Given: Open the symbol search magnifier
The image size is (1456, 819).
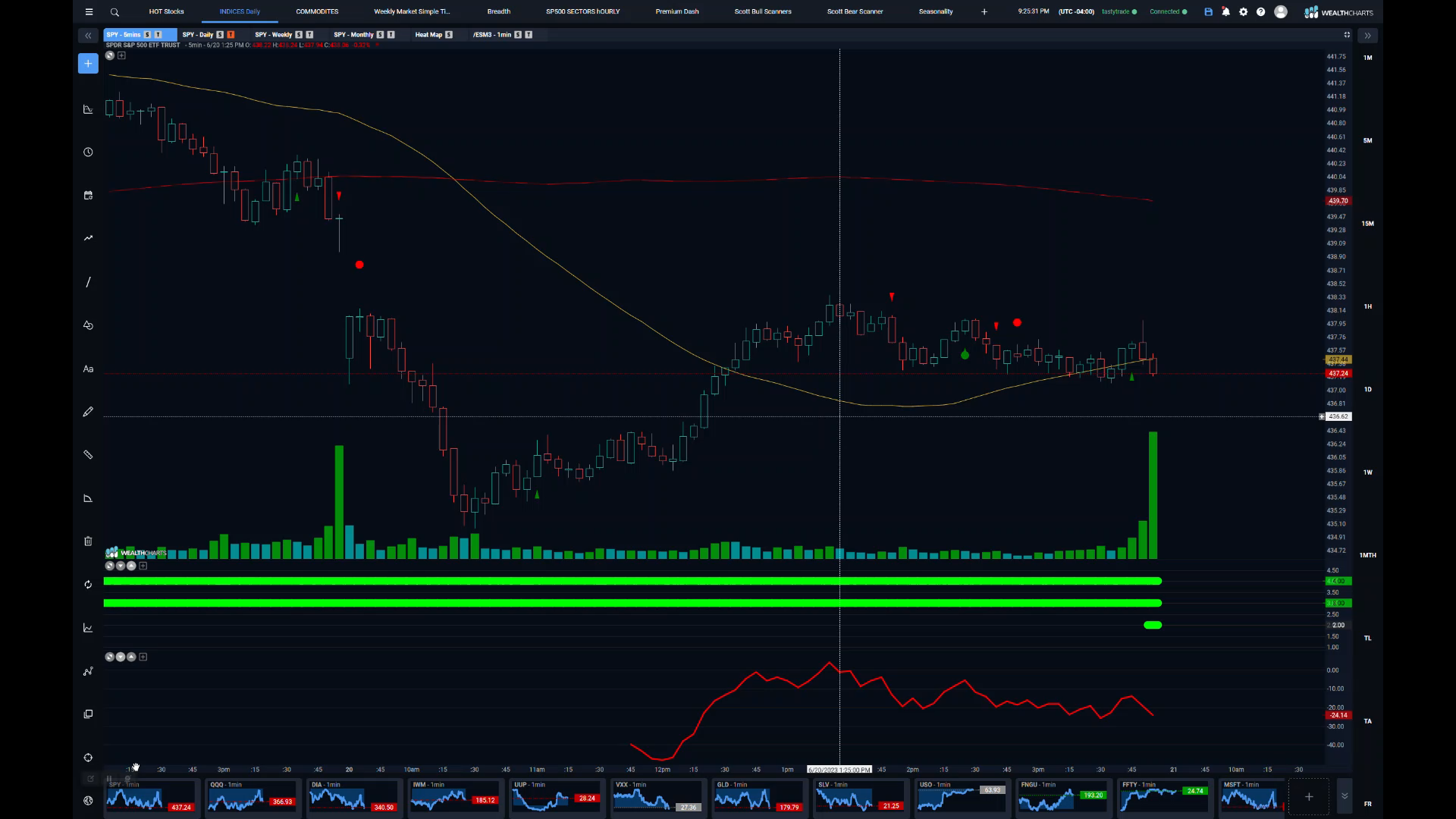Looking at the screenshot, I should 115,12.
